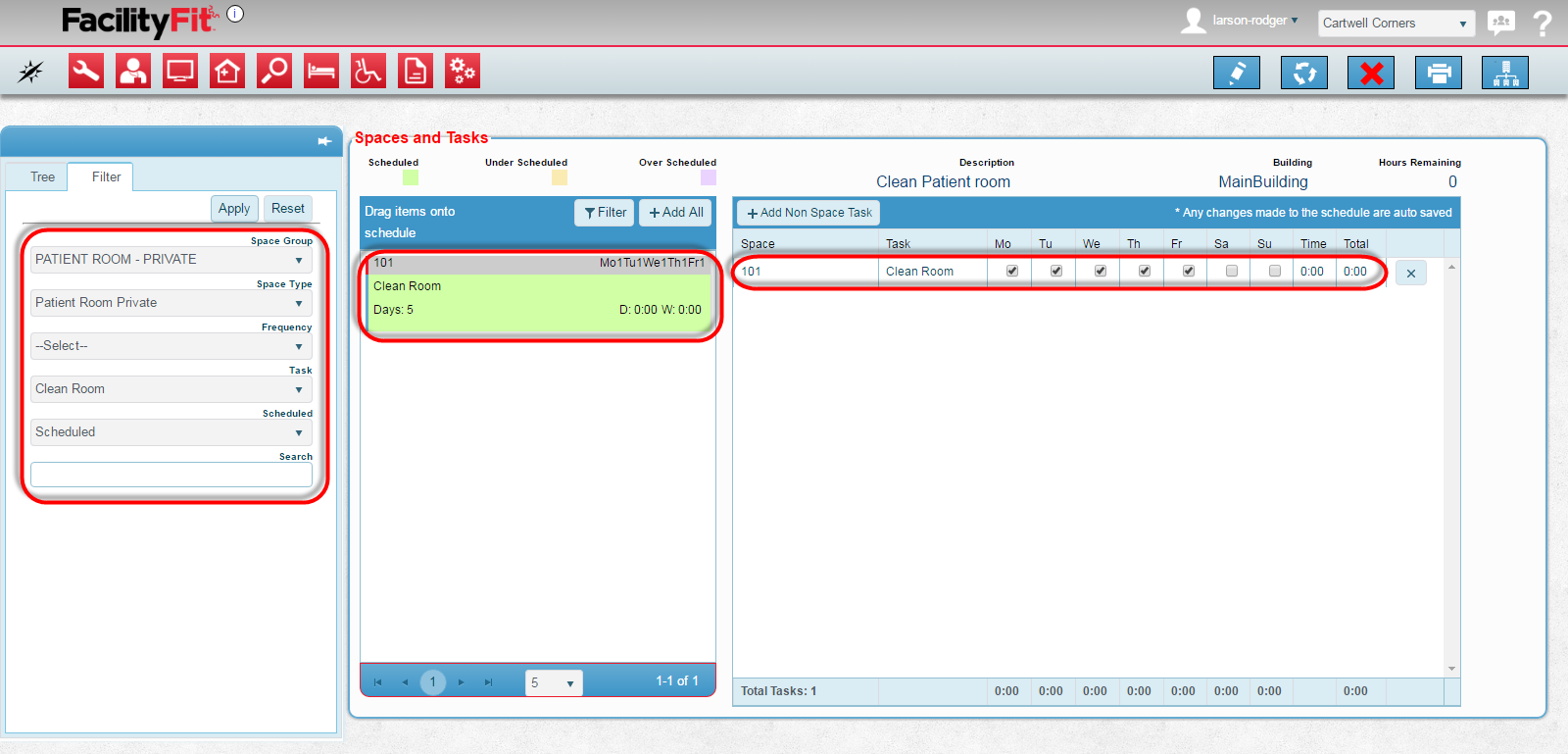
Task: Click the red wrench maintenance icon
Action: click(86, 71)
